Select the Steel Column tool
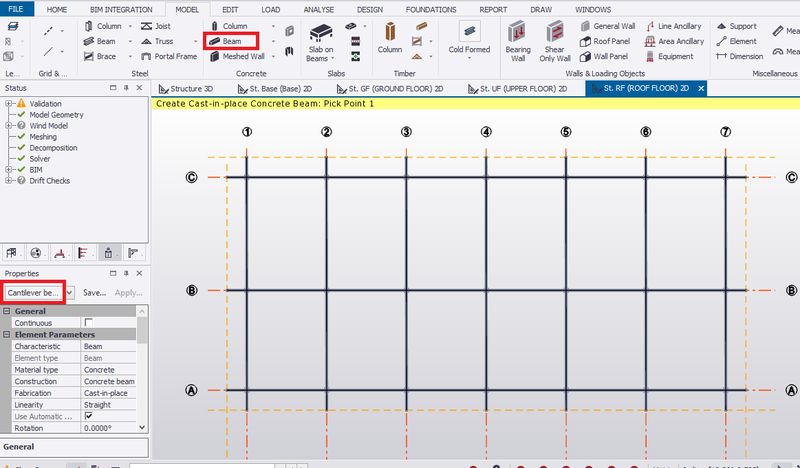Screen dimensions: 800x468 [x=103, y=26]
